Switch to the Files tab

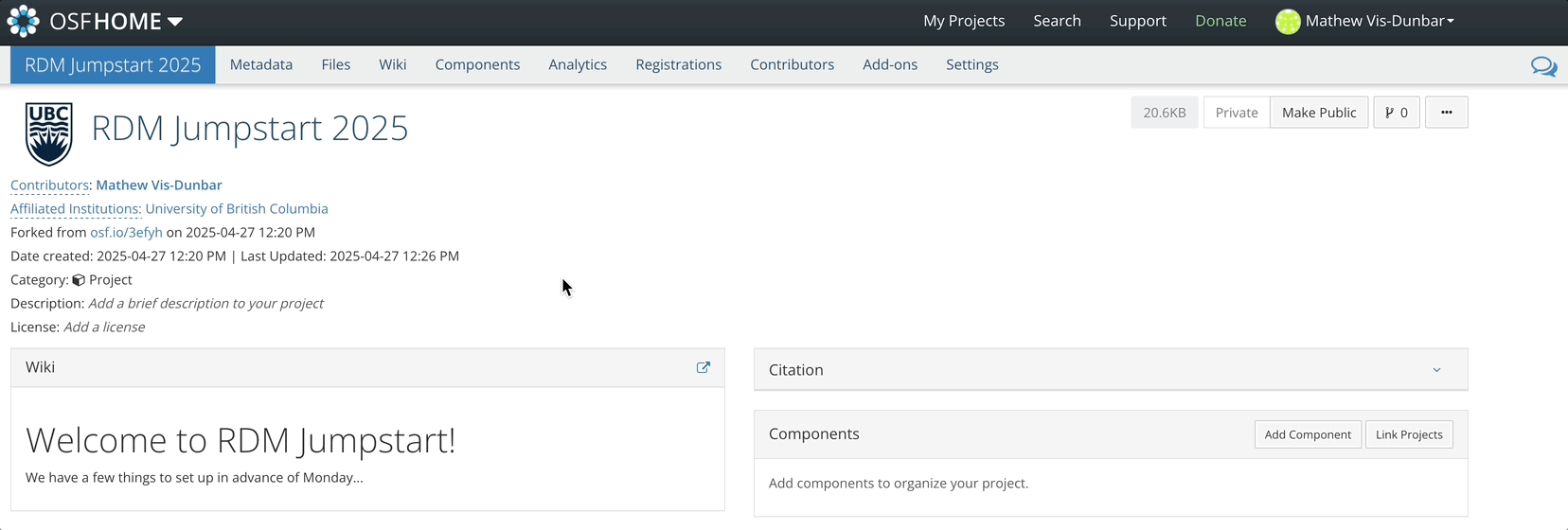(335, 64)
